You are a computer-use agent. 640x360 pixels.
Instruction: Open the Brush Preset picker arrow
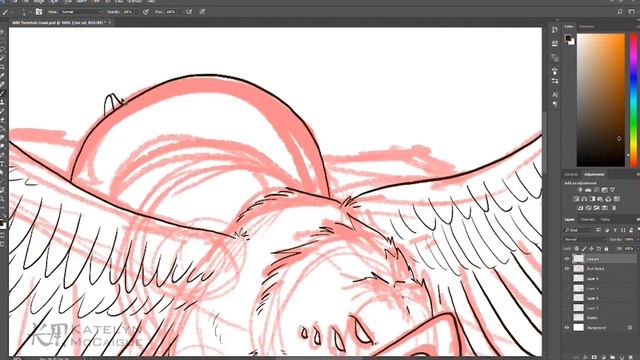pyautogui.click(x=31, y=12)
